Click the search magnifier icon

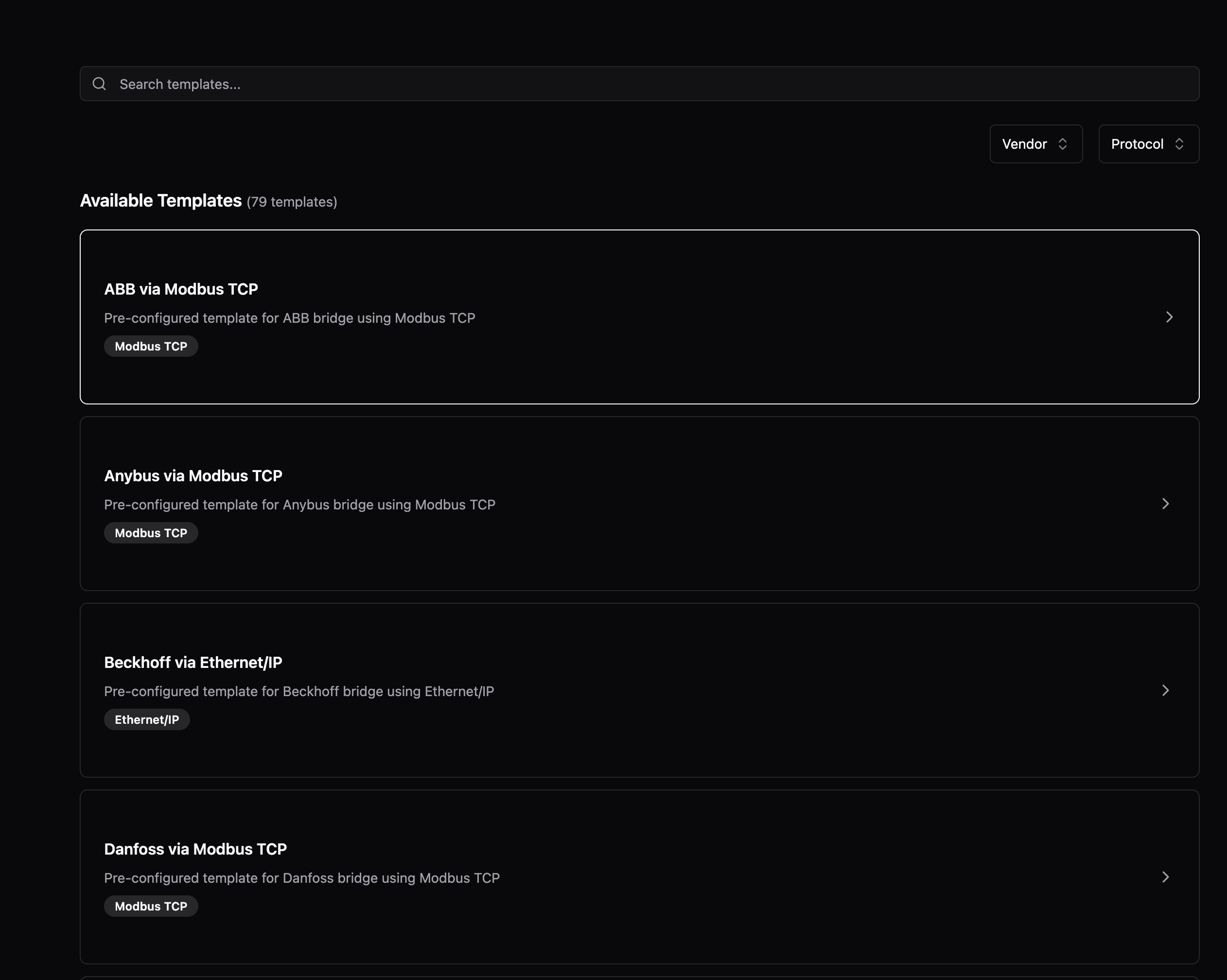coord(100,84)
